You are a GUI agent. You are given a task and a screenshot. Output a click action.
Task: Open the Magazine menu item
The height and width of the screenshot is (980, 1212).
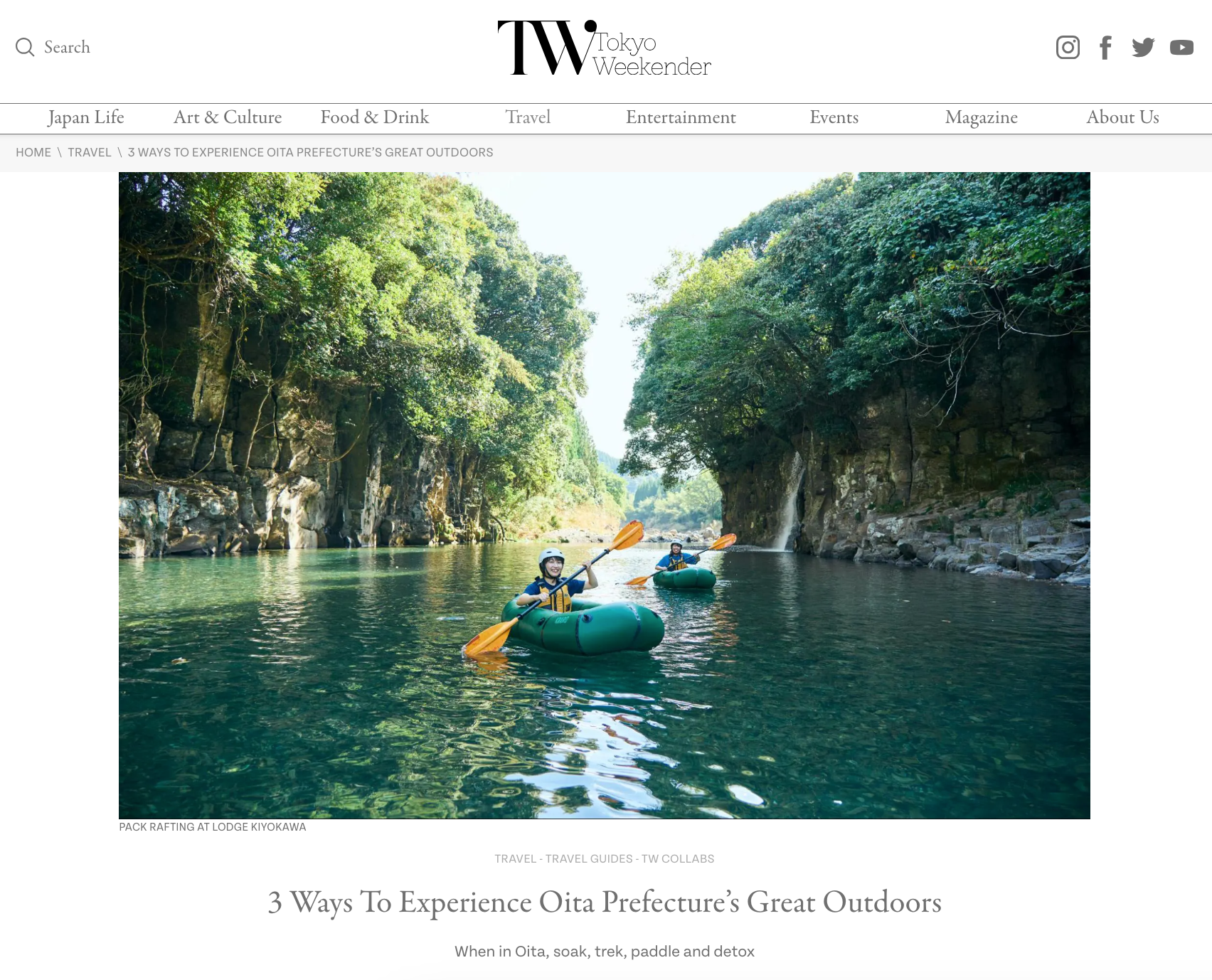[x=981, y=117]
